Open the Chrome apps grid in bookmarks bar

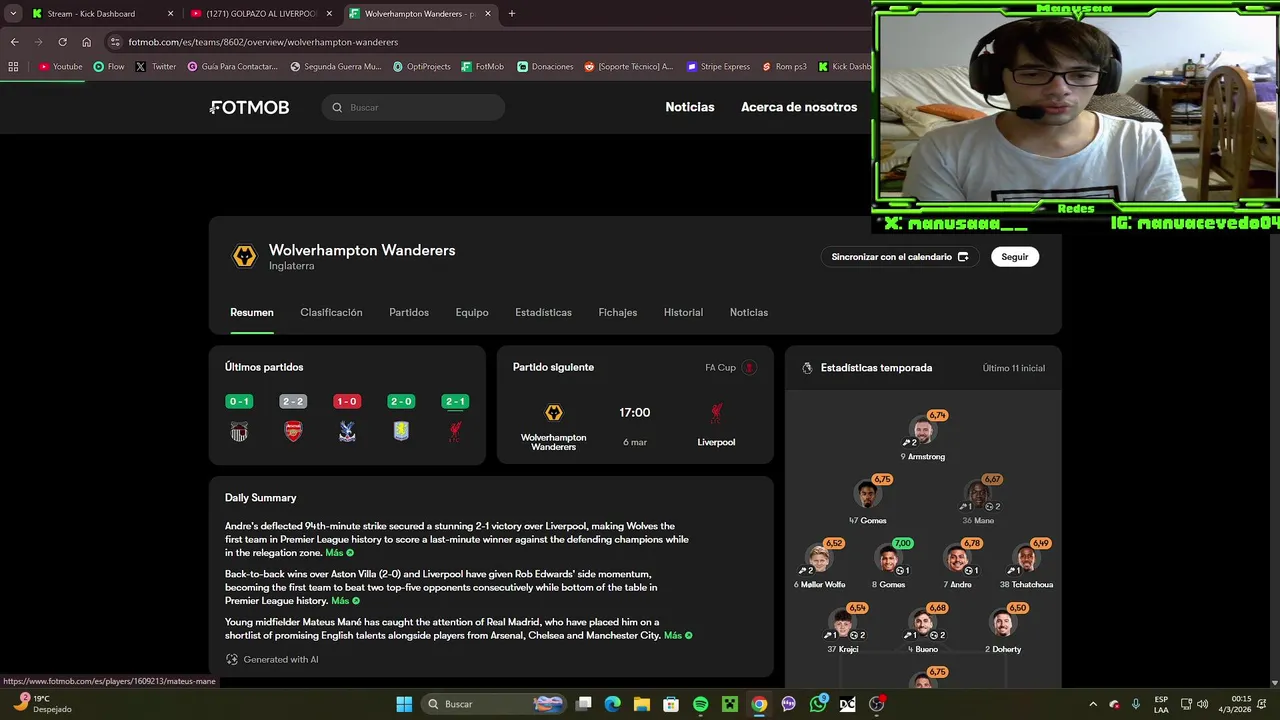tap(13, 67)
